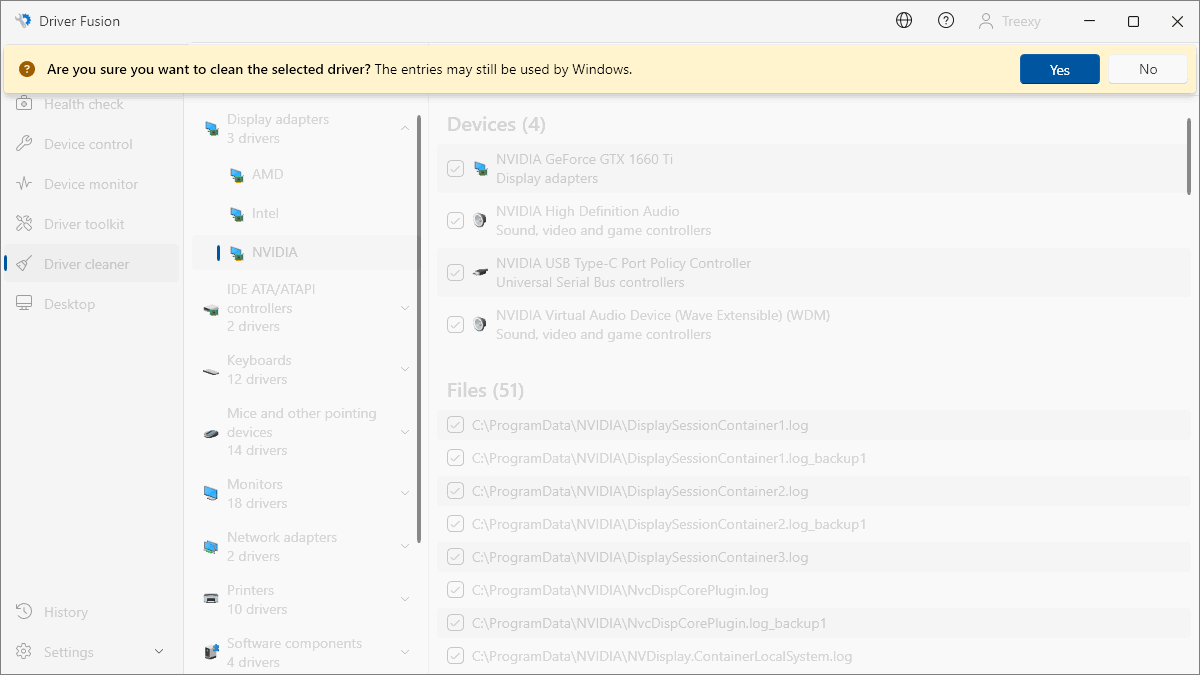Toggle NVIDIA High Definition Audio checkbox
This screenshot has height=675, width=1200.
click(x=455, y=221)
